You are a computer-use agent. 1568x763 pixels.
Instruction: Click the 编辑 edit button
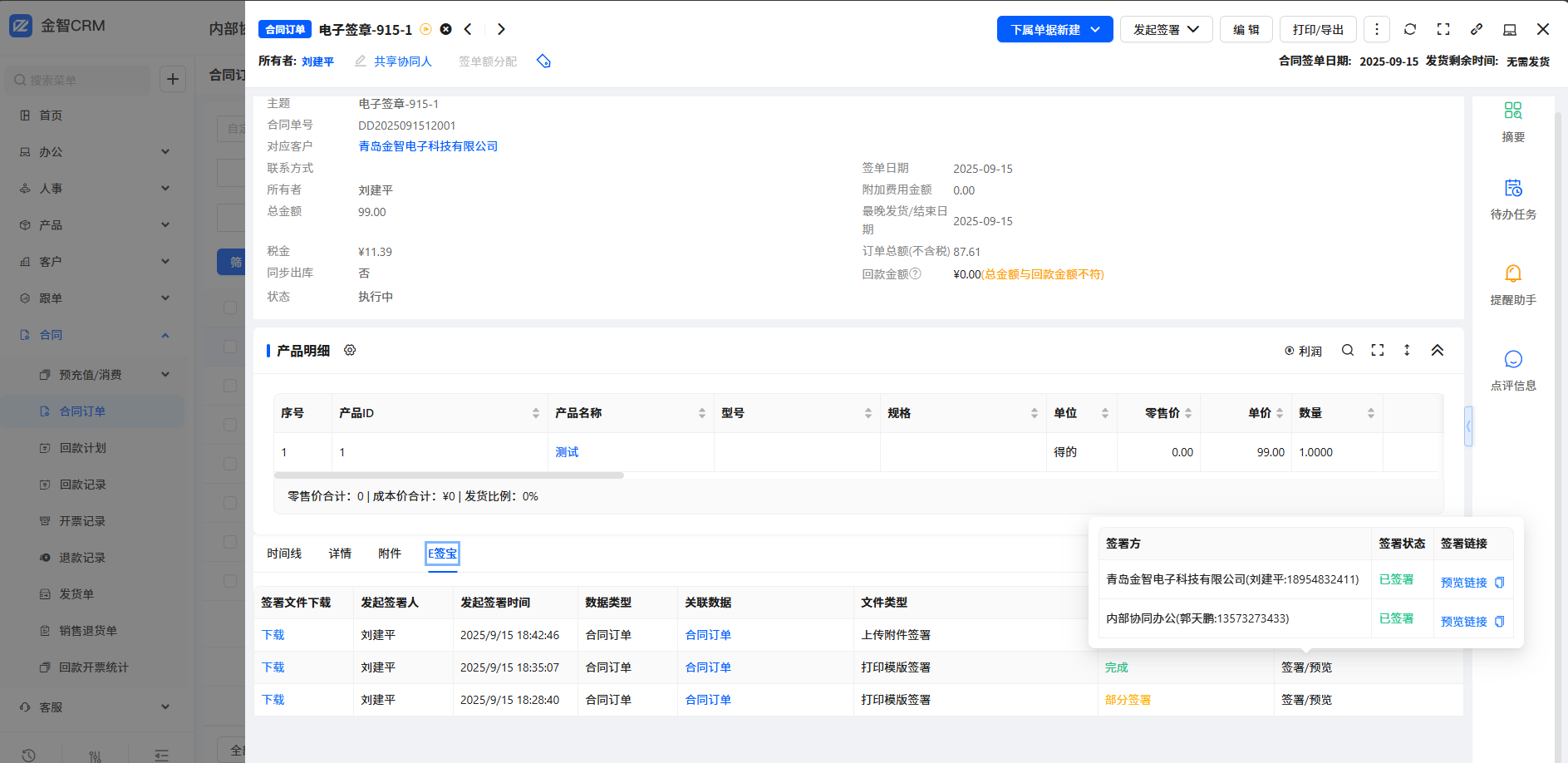[1246, 30]
